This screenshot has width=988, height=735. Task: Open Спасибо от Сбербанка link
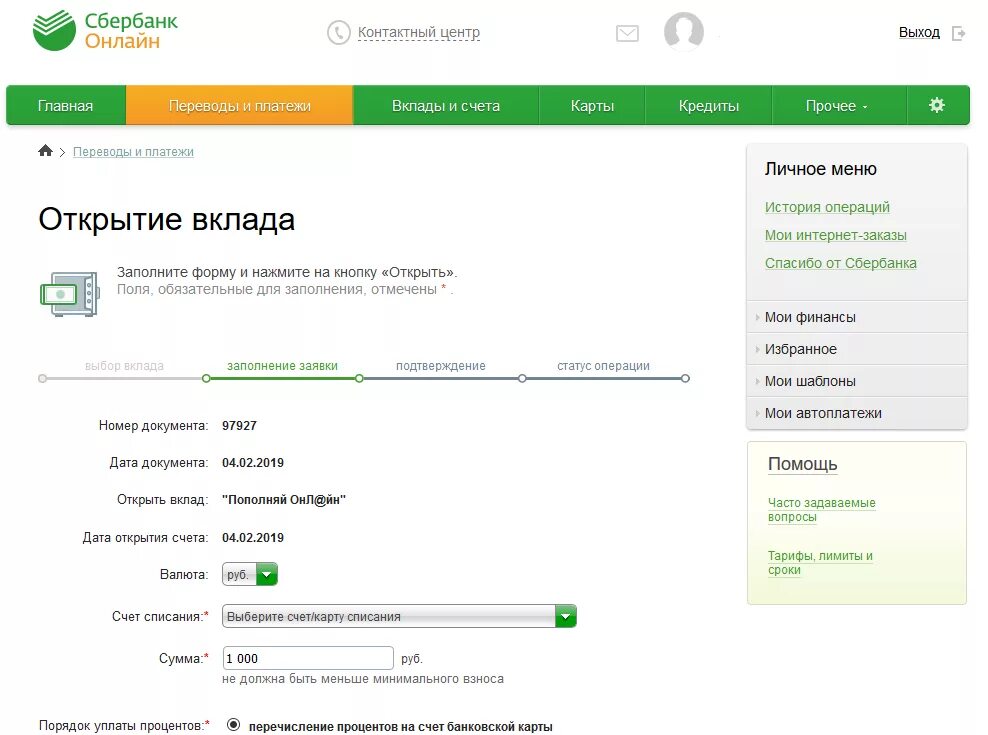coord(841,263)
